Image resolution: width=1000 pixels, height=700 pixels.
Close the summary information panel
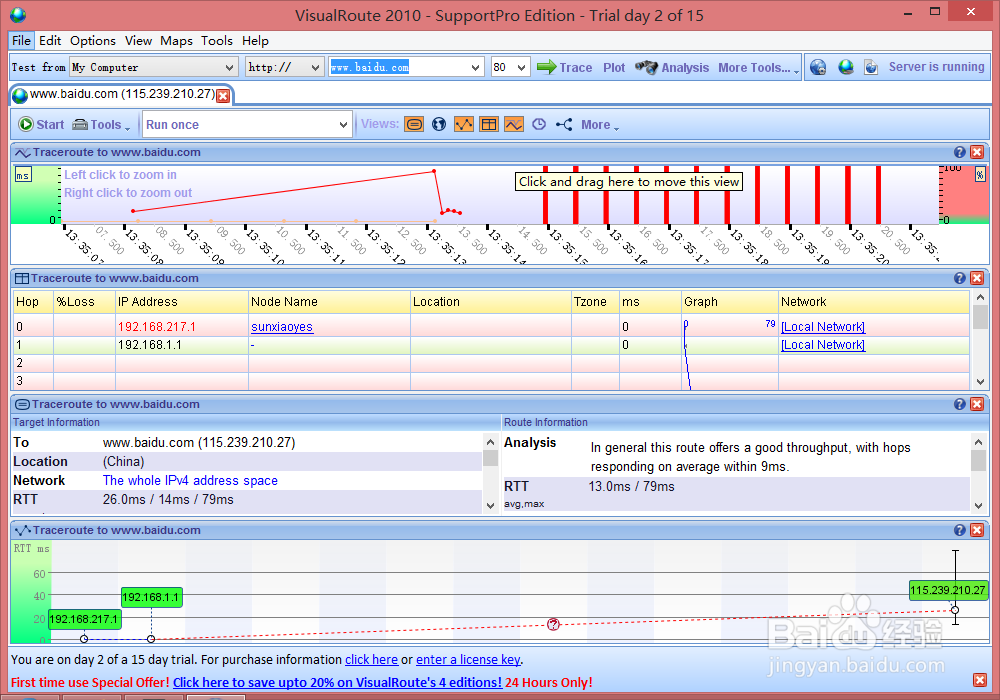(x=977, y=404)
